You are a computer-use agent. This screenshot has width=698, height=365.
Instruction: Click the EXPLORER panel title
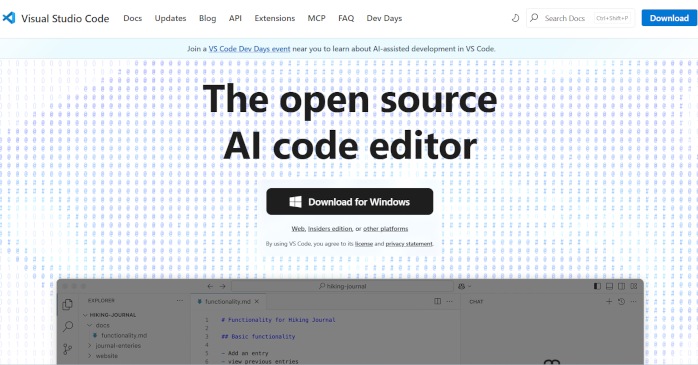101,300
